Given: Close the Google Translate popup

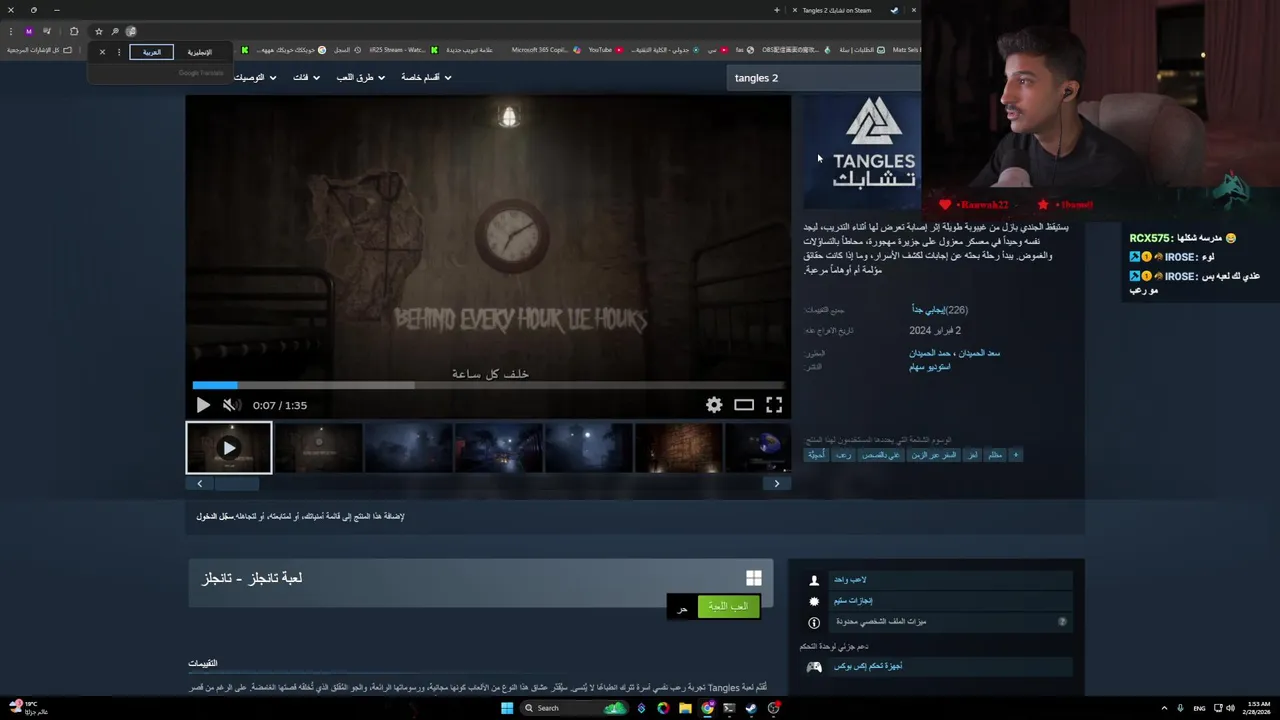Looking at the screenshot, I should 102,52.
